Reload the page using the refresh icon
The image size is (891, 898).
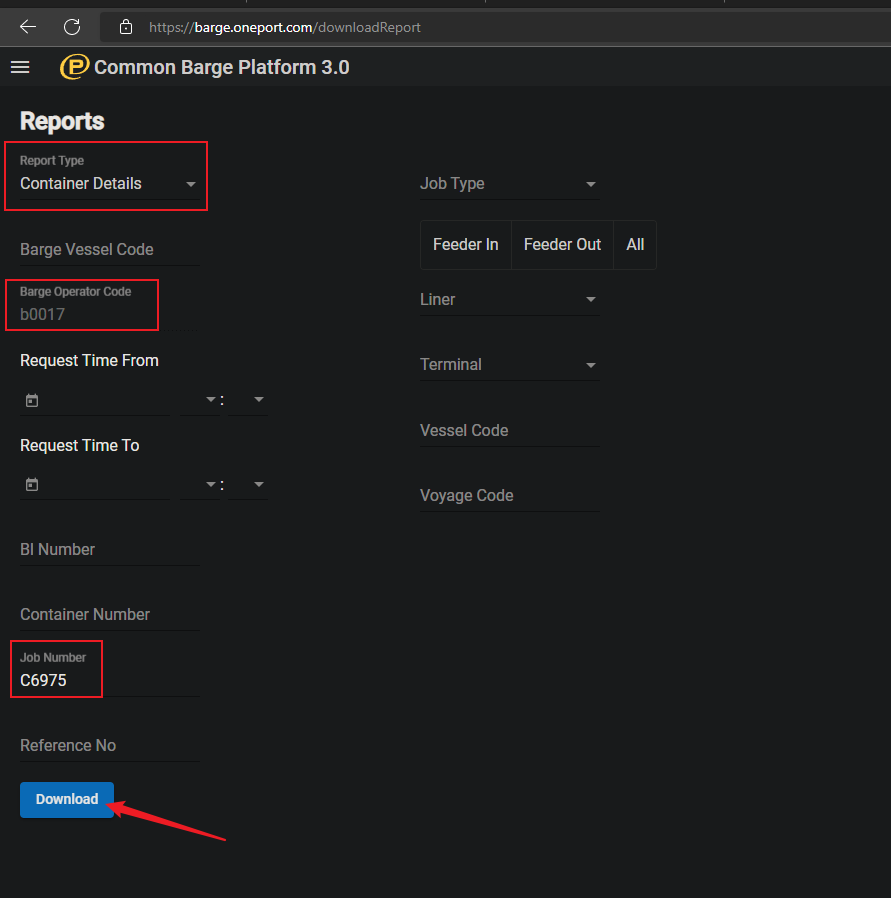pos(72,27)
